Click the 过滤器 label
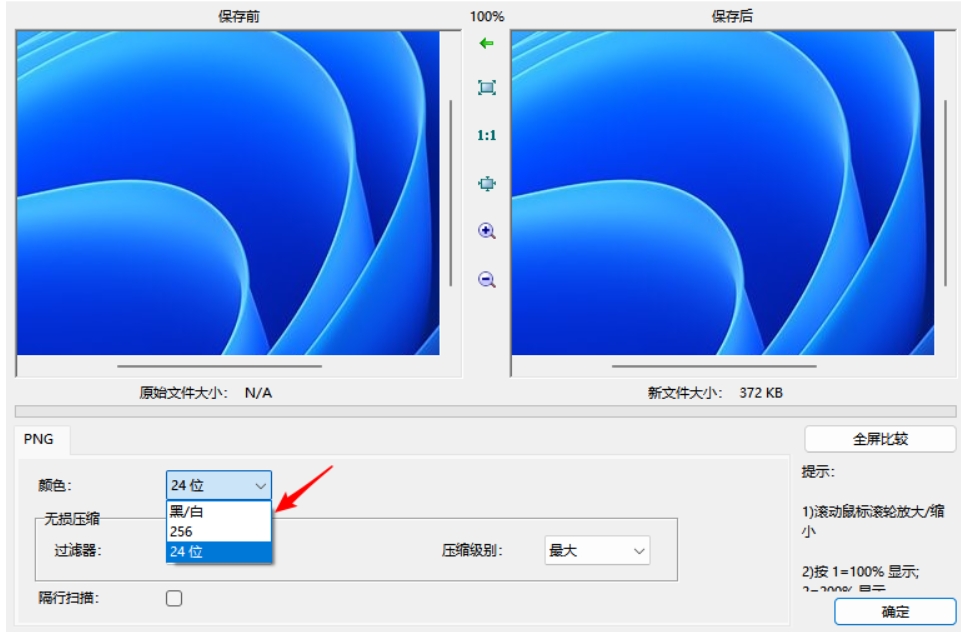 78,550
